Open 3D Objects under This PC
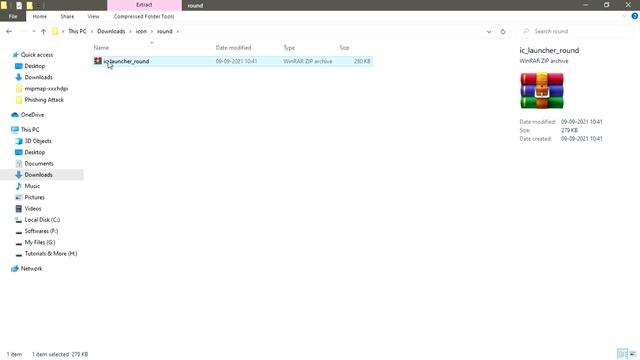Image resolution: width=640 pixels, height=360 pixels. tap(38, 141)
